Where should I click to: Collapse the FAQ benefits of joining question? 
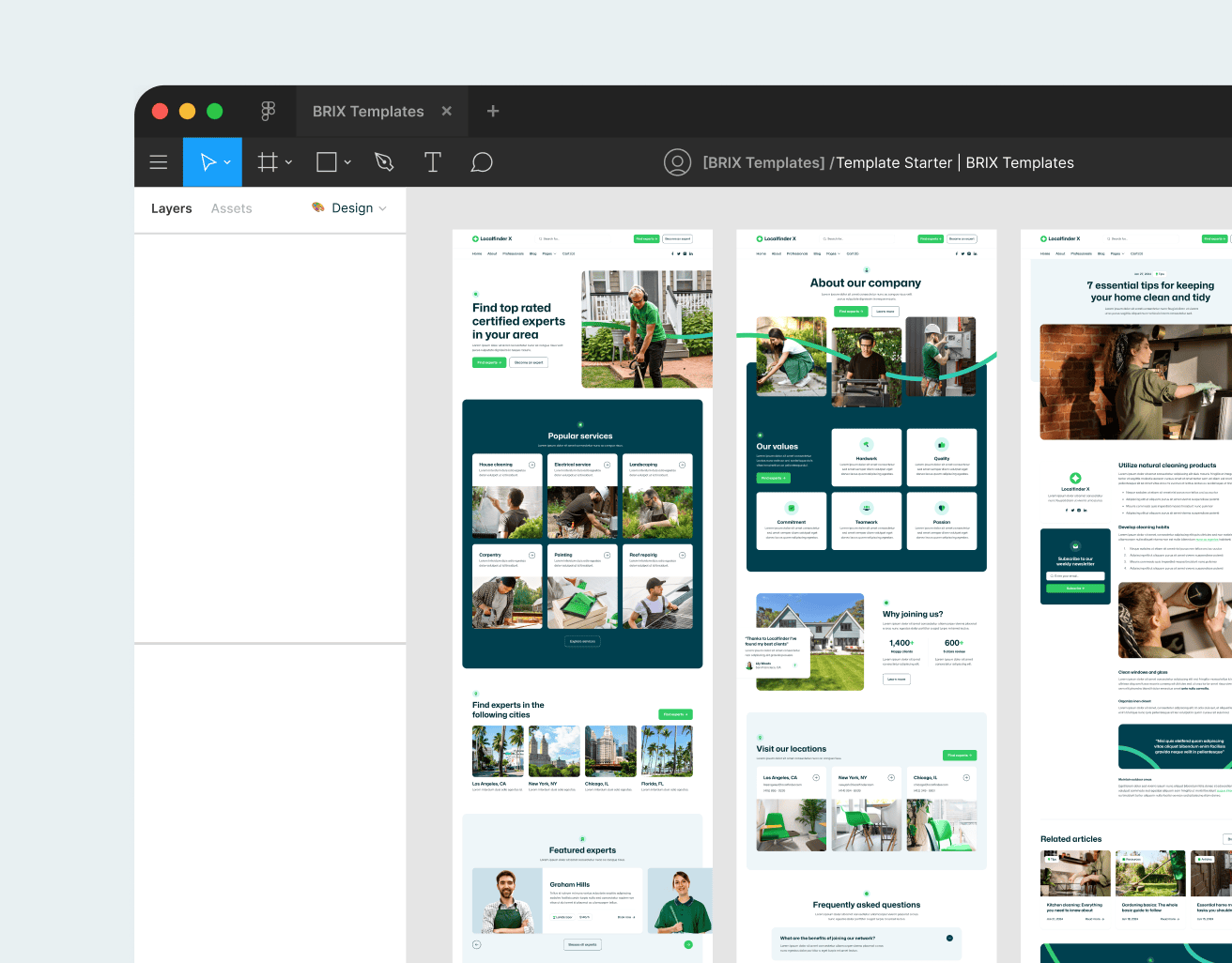(949, 938)
